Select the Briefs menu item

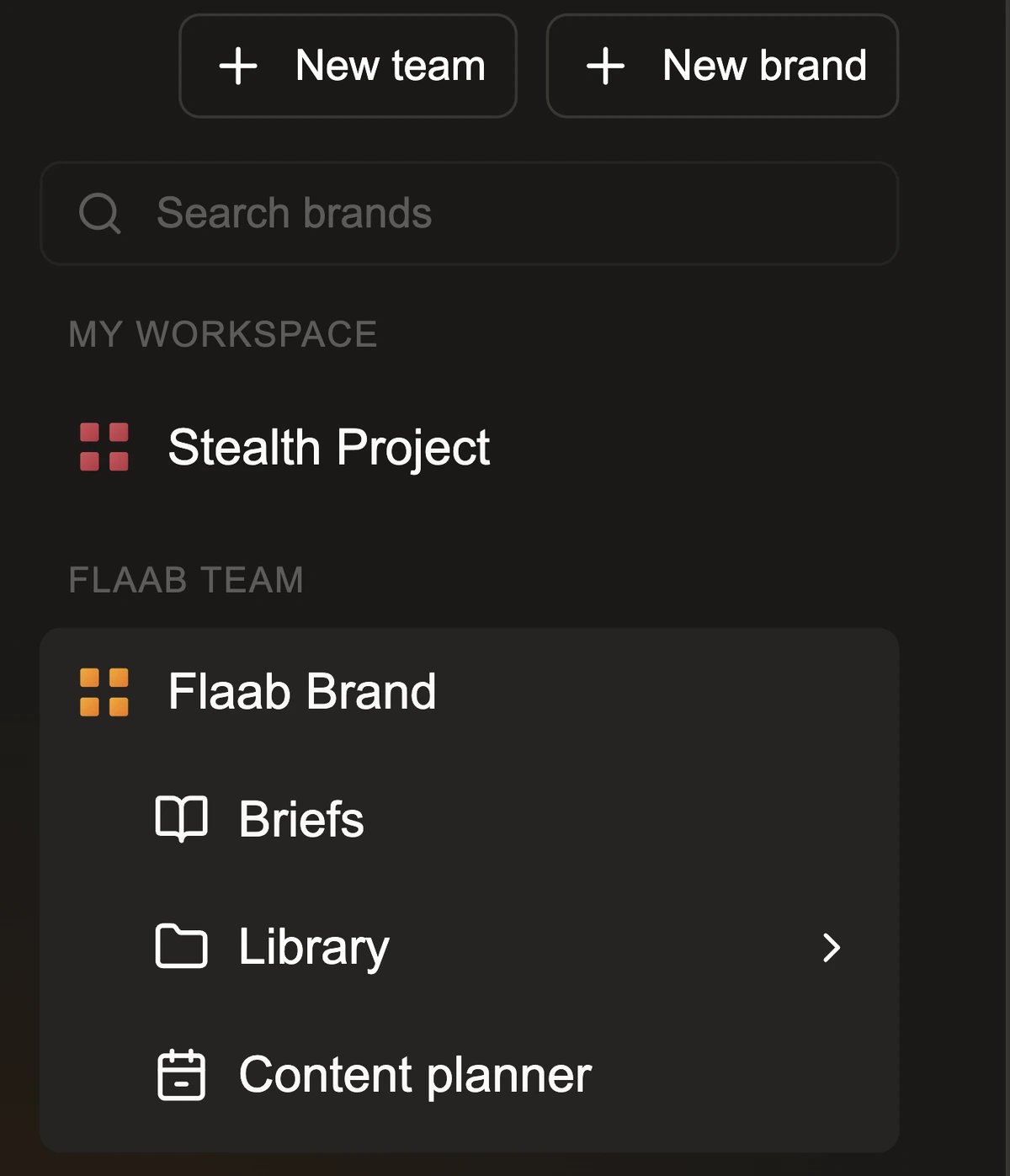pyautogui.click(x=300, y=820)
